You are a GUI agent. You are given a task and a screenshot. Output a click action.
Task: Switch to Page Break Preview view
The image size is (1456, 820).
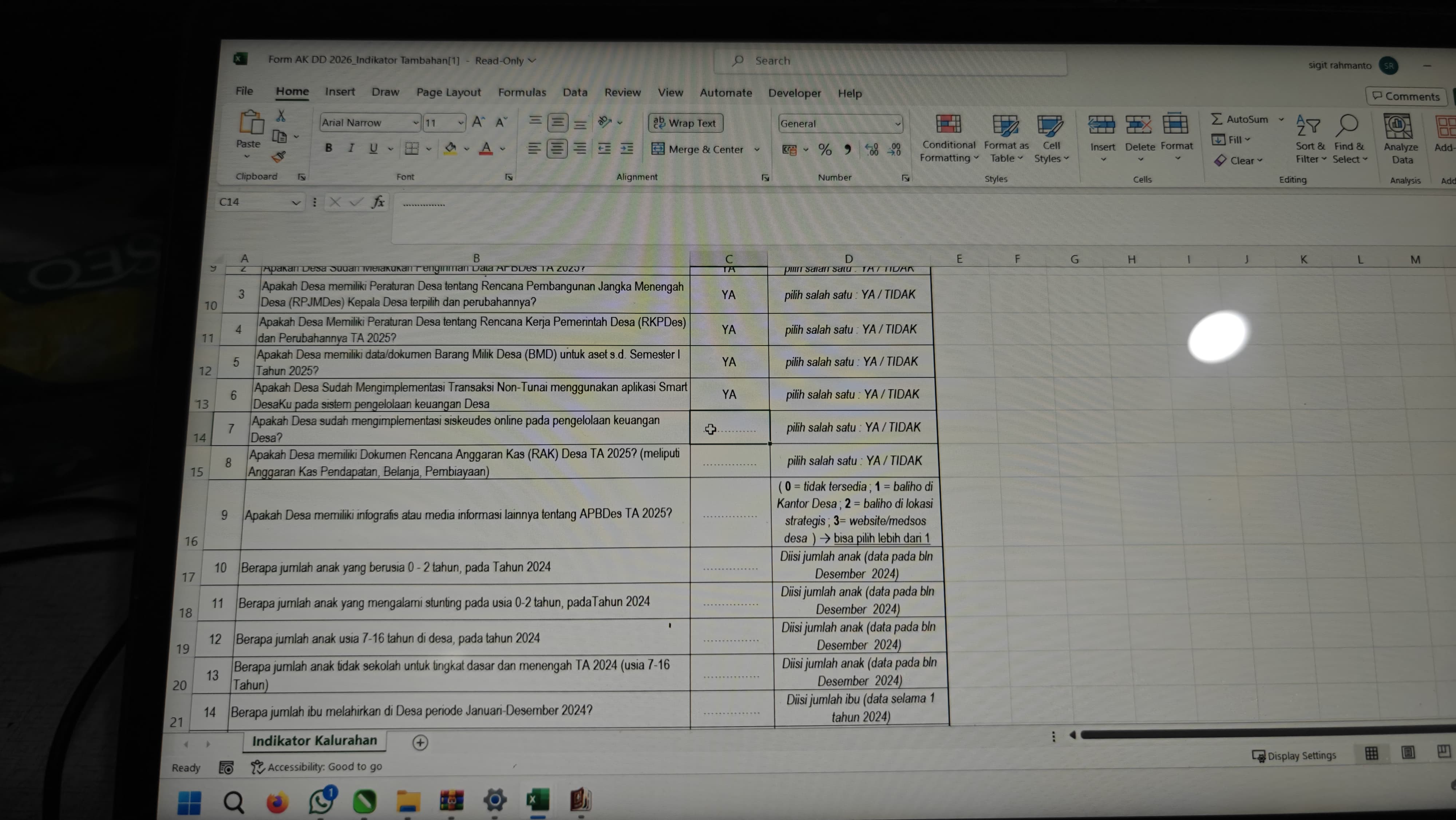pos(1443,752)
